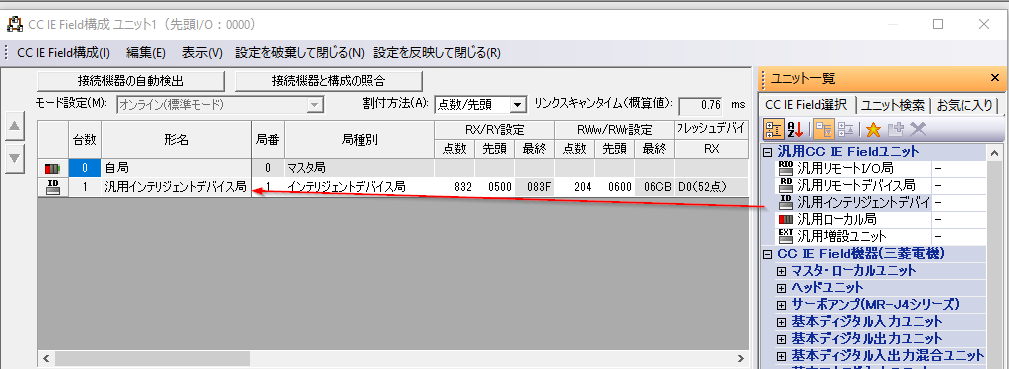Click the delete X icon in unit list toolbar
Image resolution: width=1009 pixels, height=369 pixels.
(x=918, y=129)
